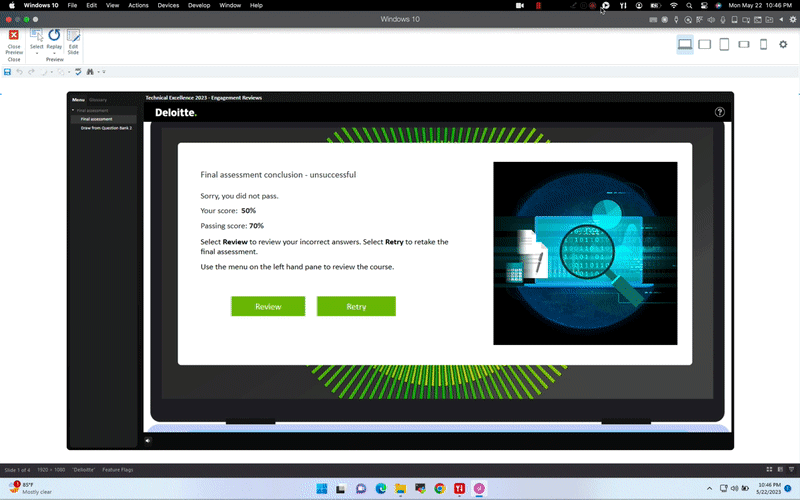Screen dimensions: 800x500
Task: Click the player volume speaker icon
Action: coord(148,440)
